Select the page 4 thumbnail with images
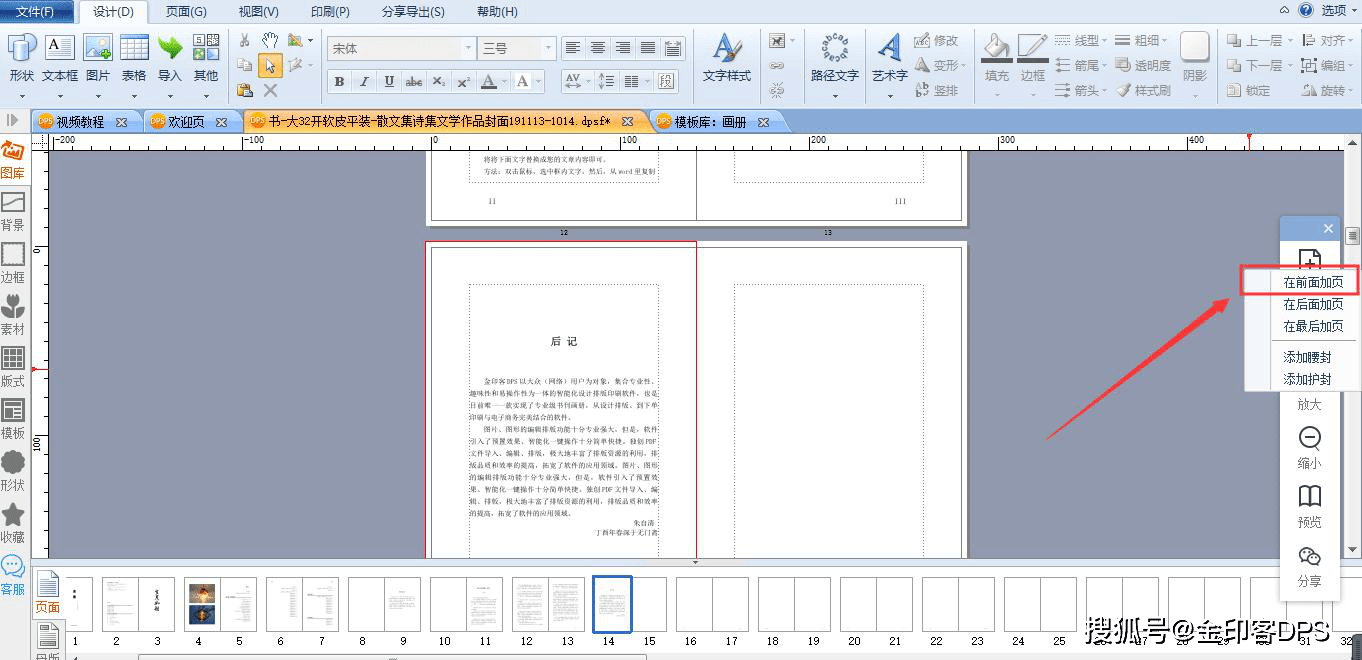The width and height of the screenshot is (1362, 660). coord(201,604)
